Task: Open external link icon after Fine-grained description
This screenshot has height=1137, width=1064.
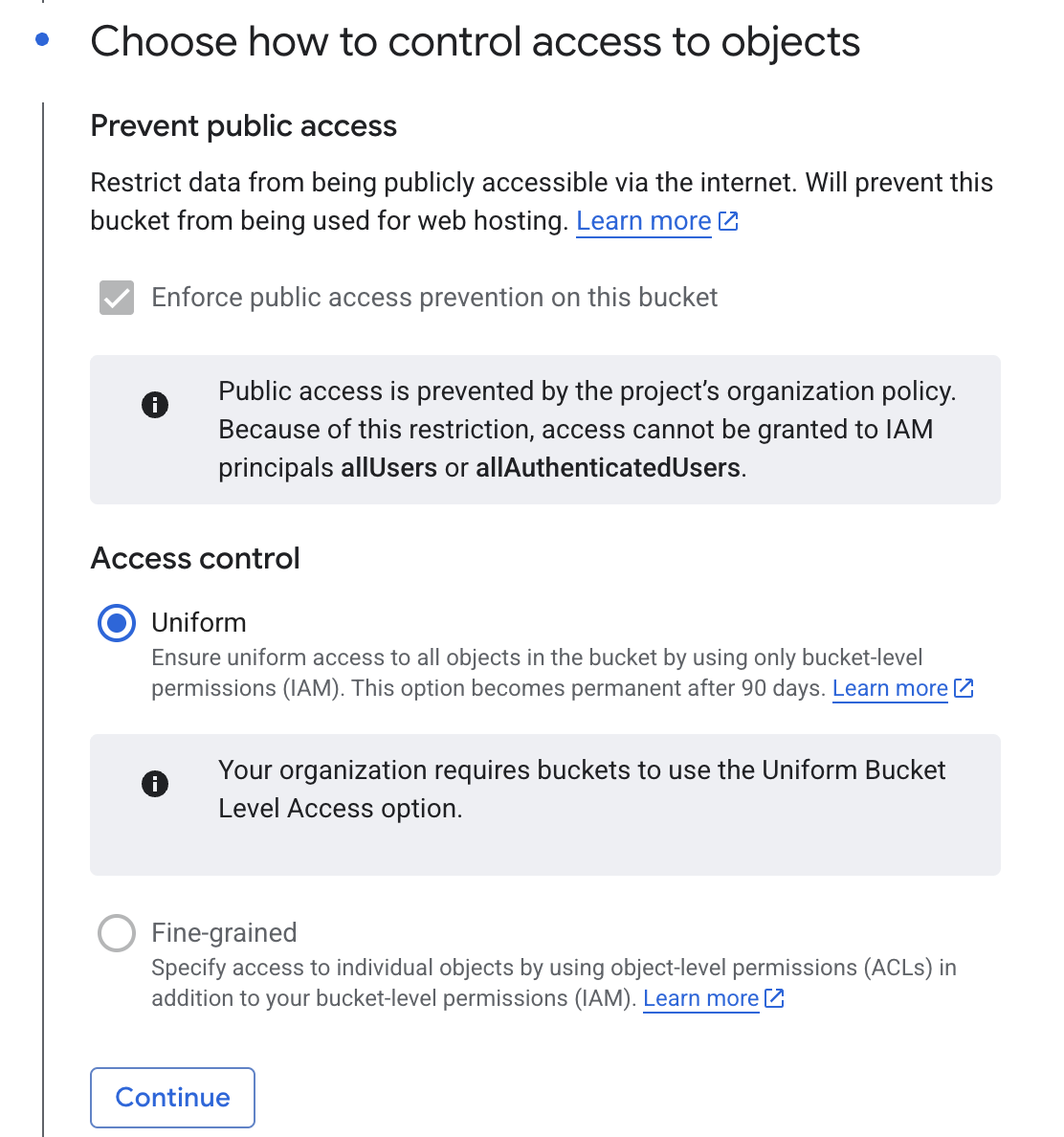Action: (x=774, y=998)
